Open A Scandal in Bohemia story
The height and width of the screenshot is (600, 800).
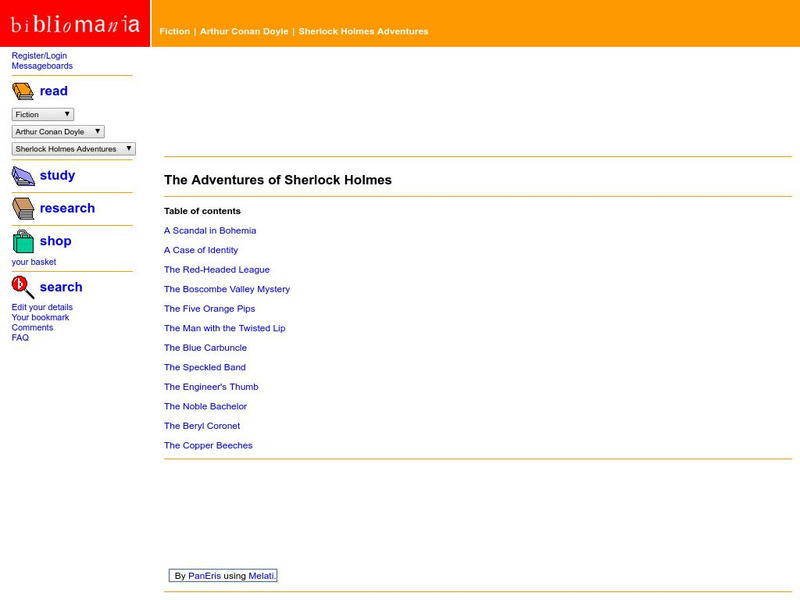[210, 231]
